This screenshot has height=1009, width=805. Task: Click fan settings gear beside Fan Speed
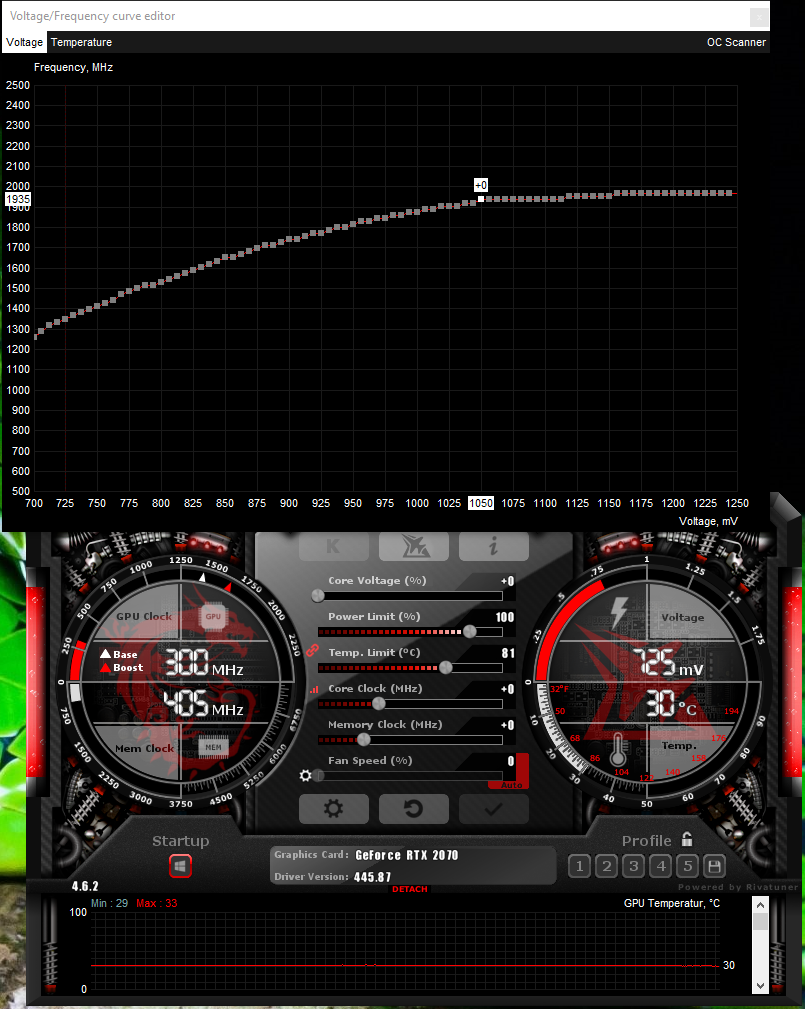(x=306, y=775)
